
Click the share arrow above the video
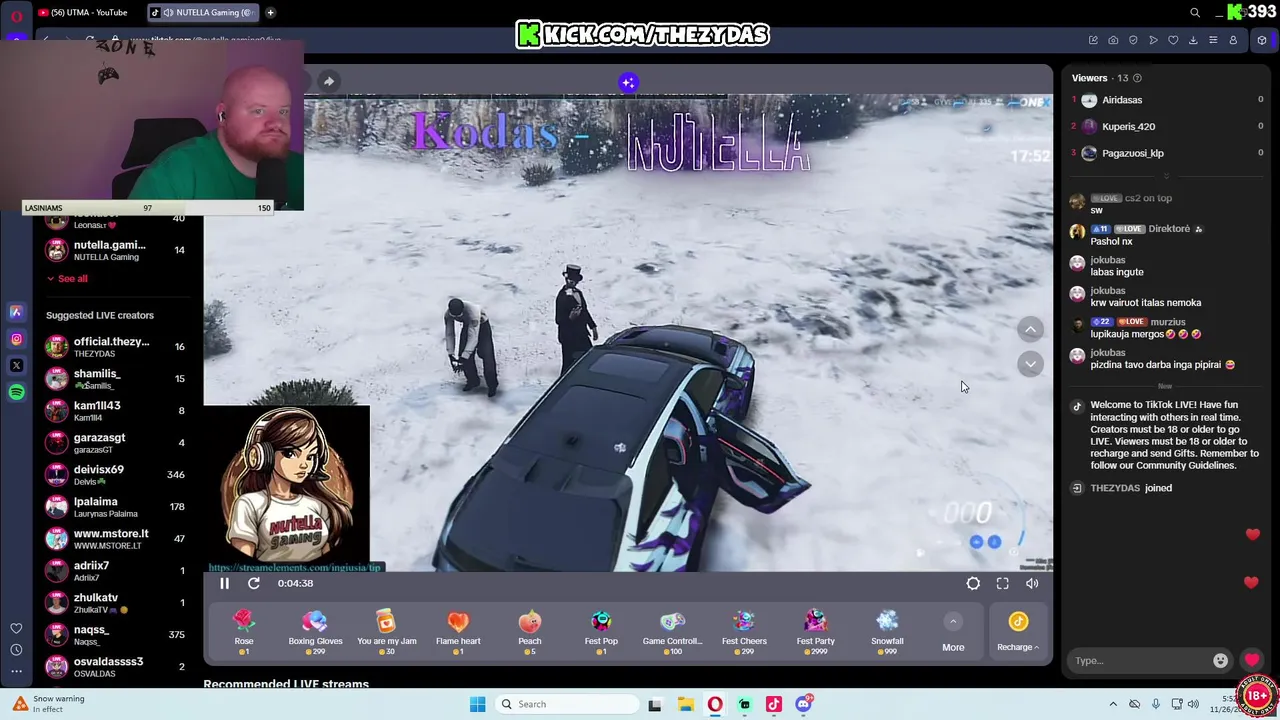(328, 81)
